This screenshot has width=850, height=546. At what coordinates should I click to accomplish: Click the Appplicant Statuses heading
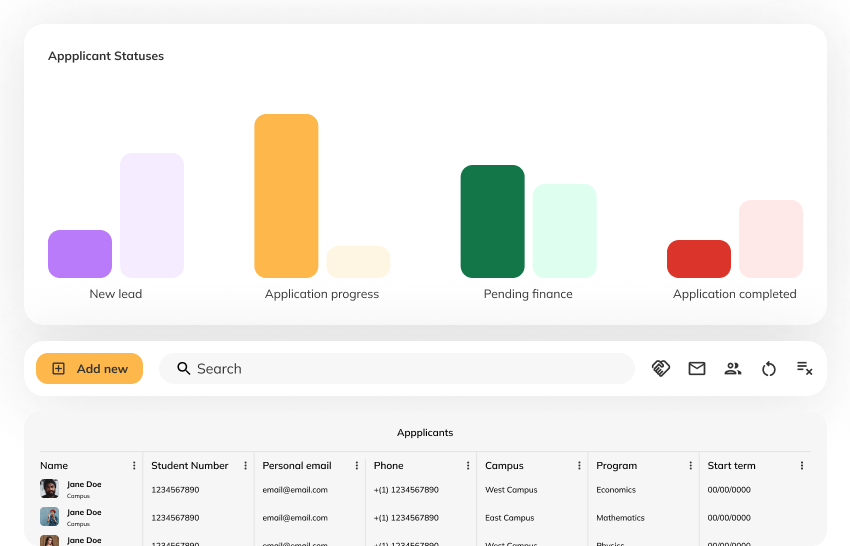[x=106, y=56]
